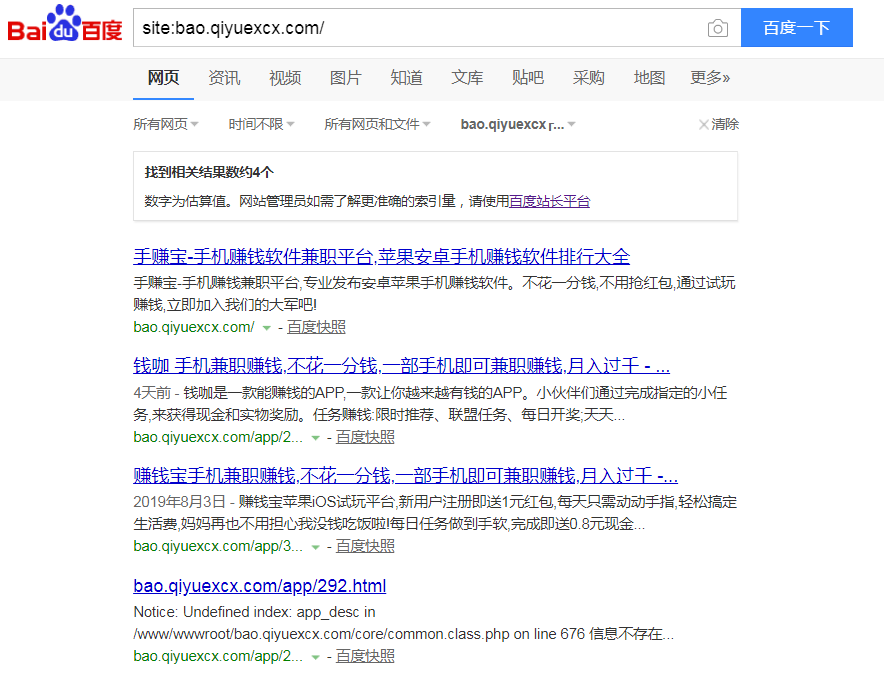
Task: Switch to the 采购 tab
Action: click(x=589, y=78)
